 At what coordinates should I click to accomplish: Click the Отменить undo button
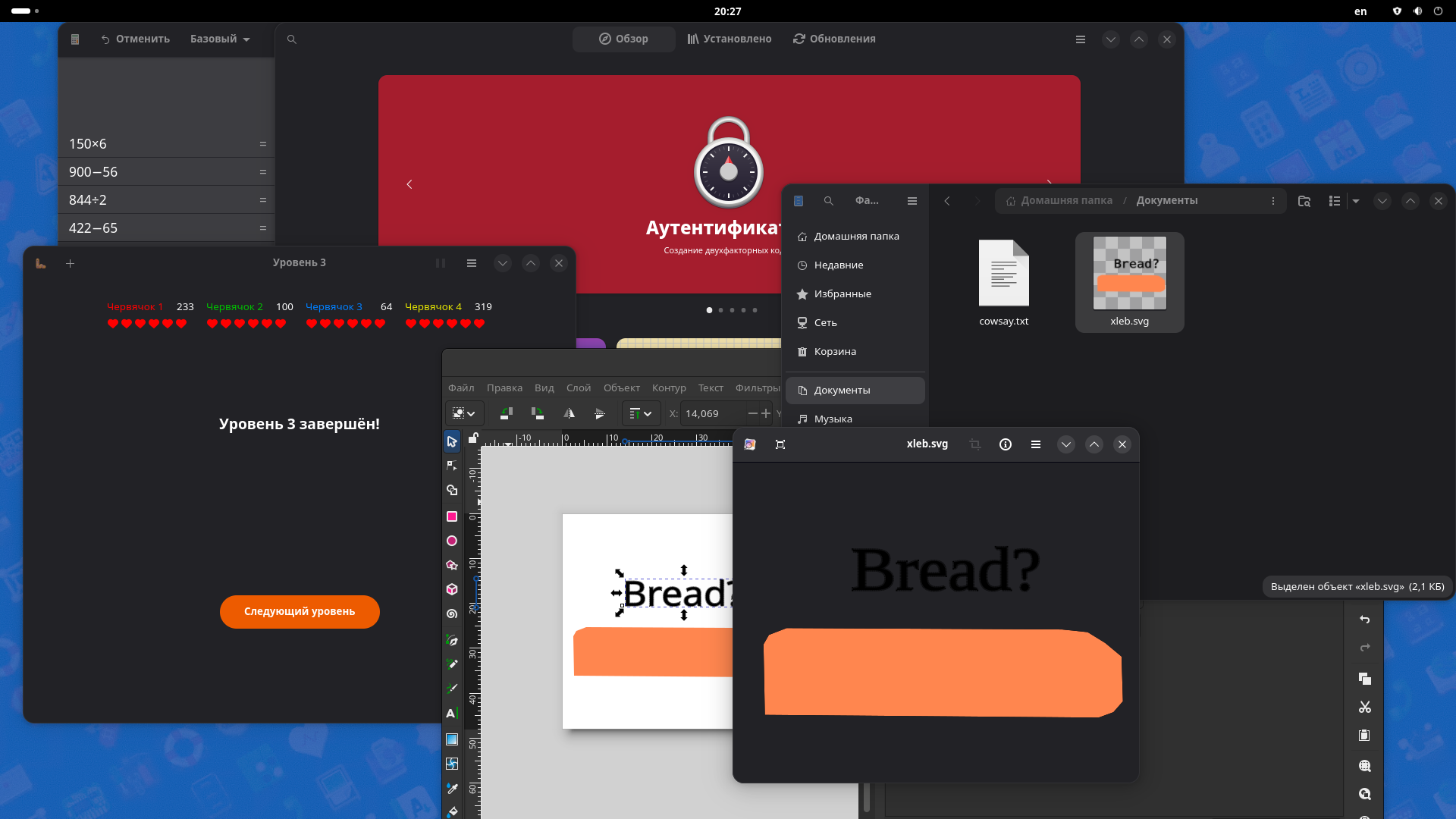(135, 39)
